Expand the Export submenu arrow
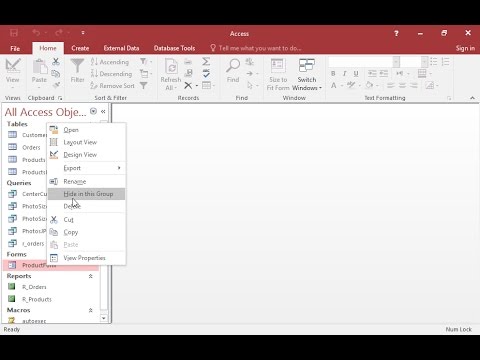 point(119,168)
